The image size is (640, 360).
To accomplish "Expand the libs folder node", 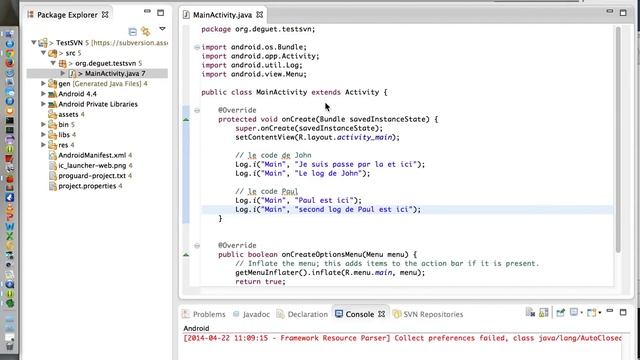I will click(x=43, y=134).
